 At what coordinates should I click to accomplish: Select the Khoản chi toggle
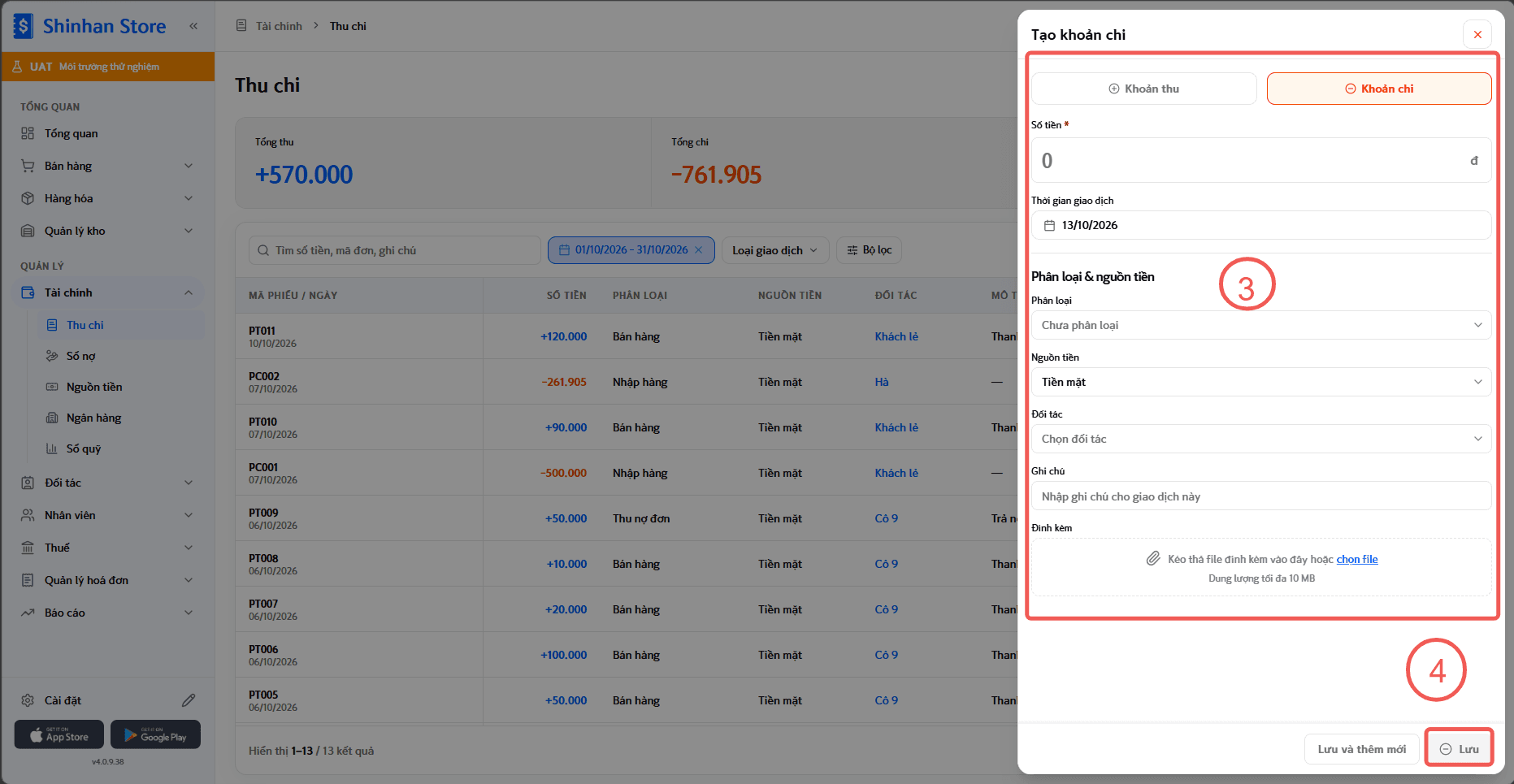pyautogui.click(x=1379, y=89)
